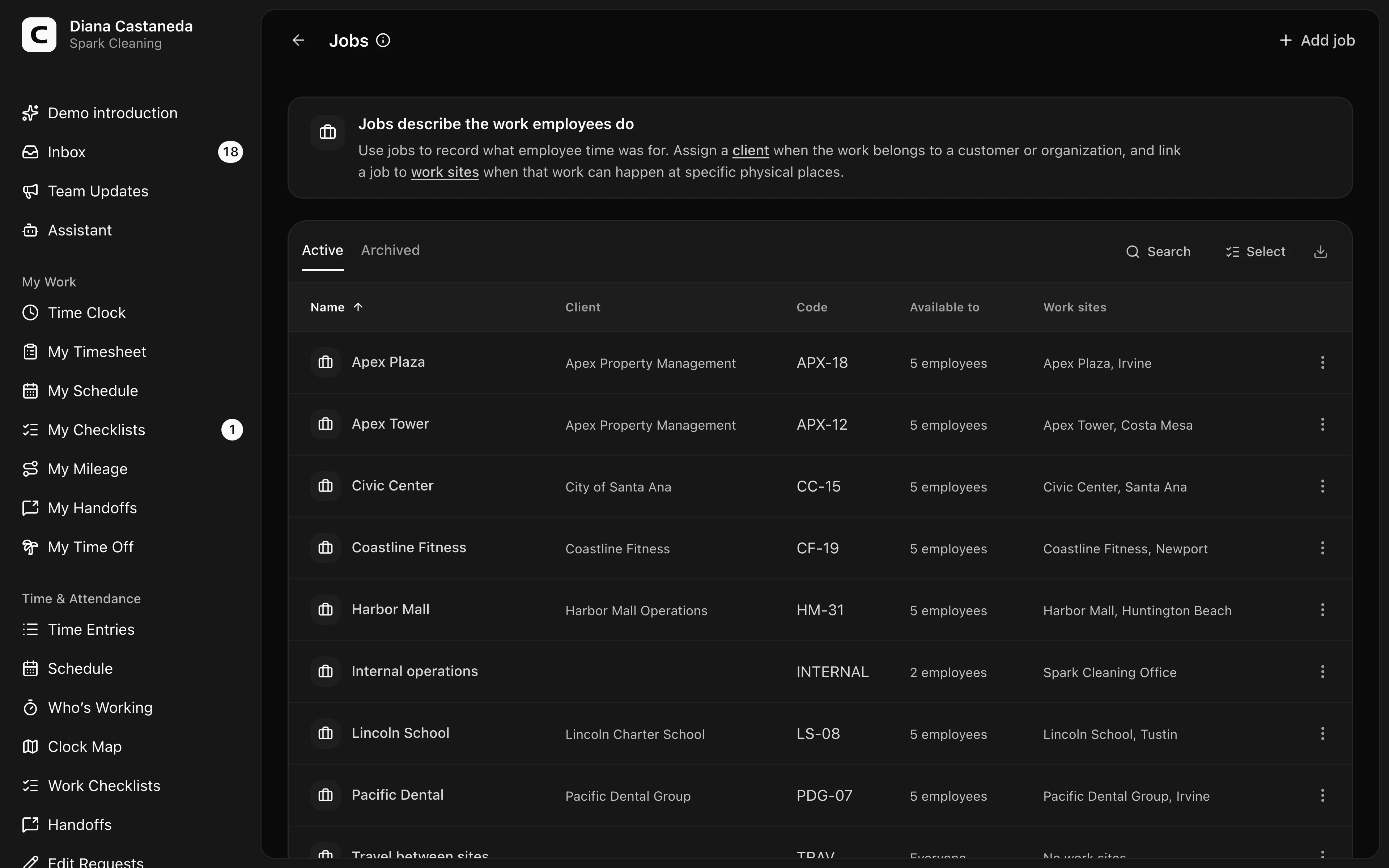Click the Time Entries list icon
The width and height of the screenshot is (1389, 868).
pyautogui.click(x=30, y=630)
